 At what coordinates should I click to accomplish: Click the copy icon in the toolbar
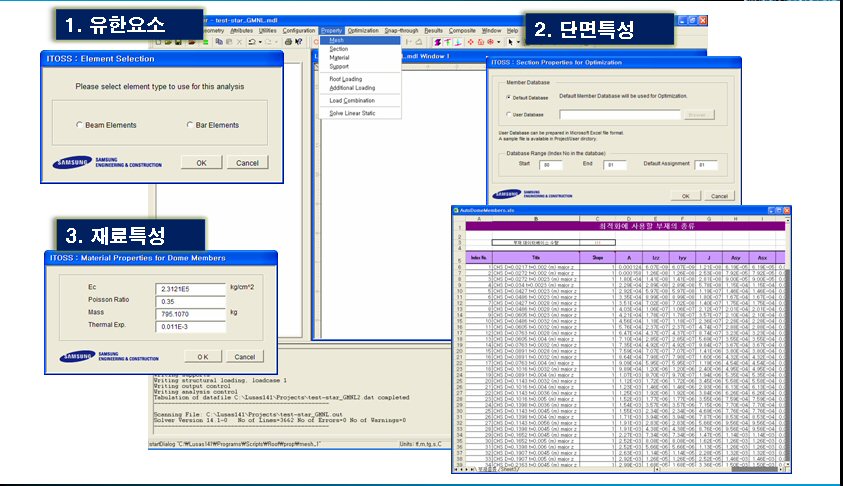coord(218,41)
